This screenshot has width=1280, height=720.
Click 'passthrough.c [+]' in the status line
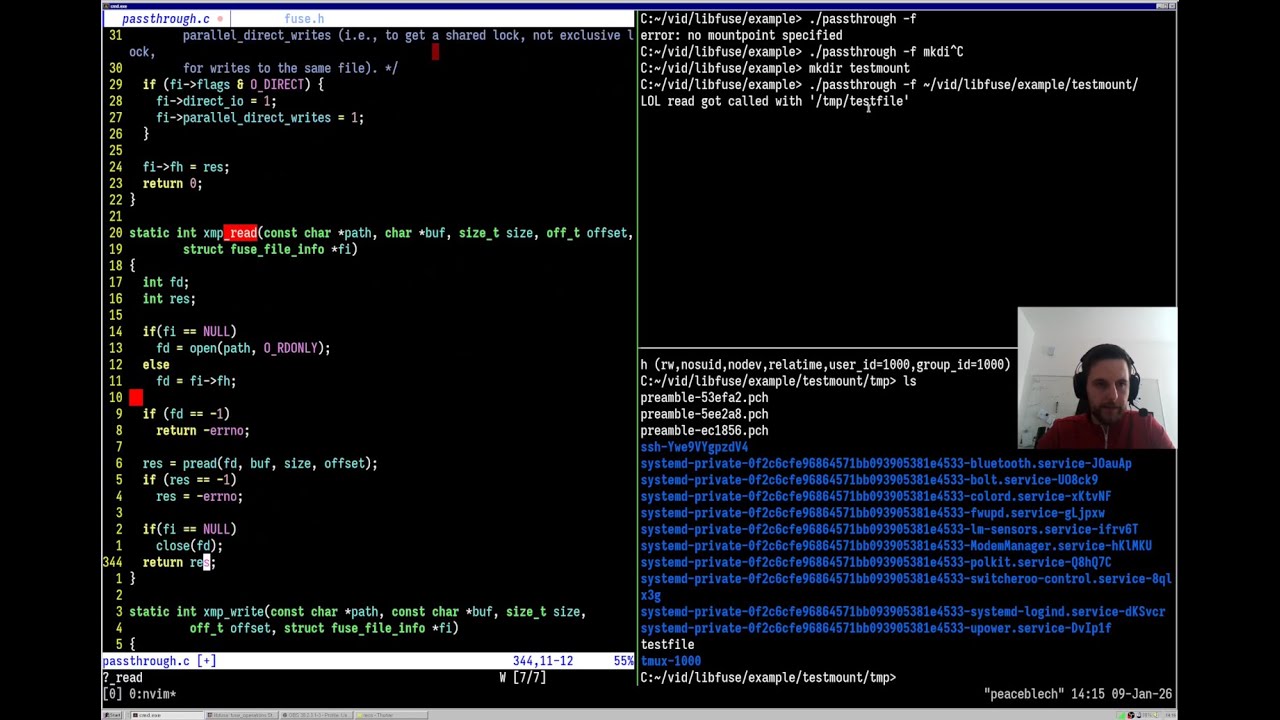[x=159, y=661]
